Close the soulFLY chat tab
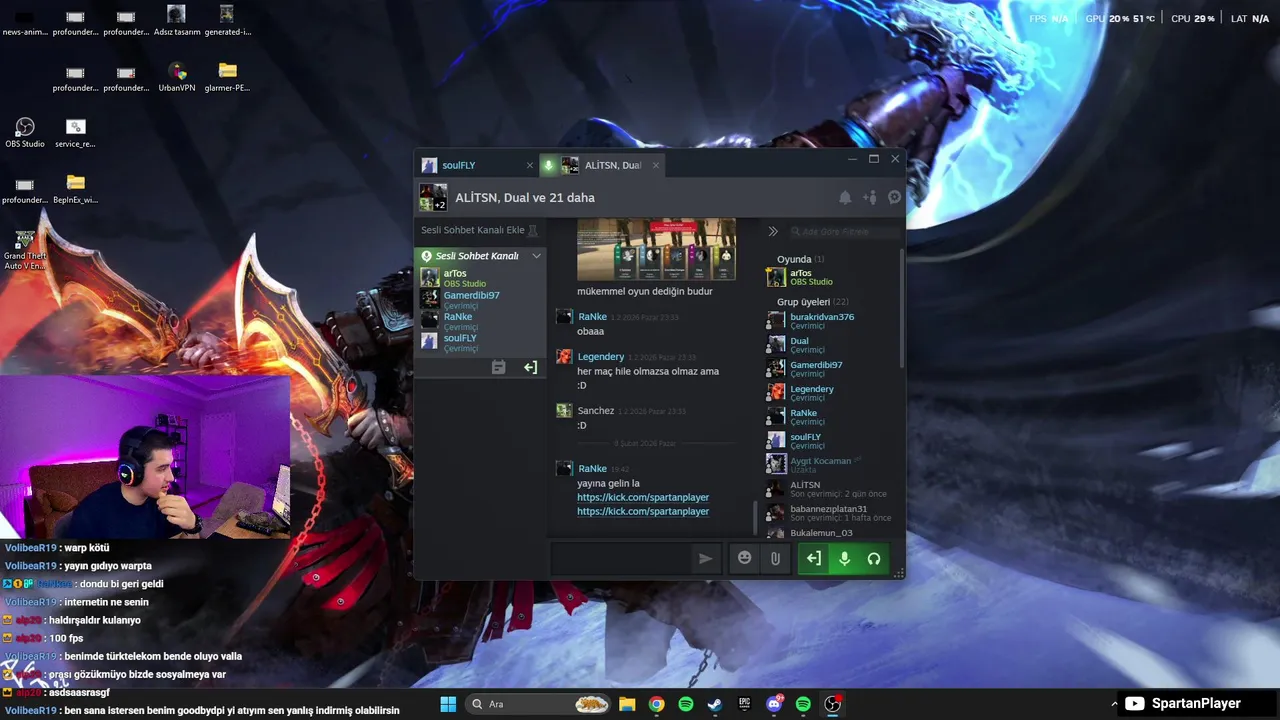This screenshot has height=720, width=1280. (530, 165)
